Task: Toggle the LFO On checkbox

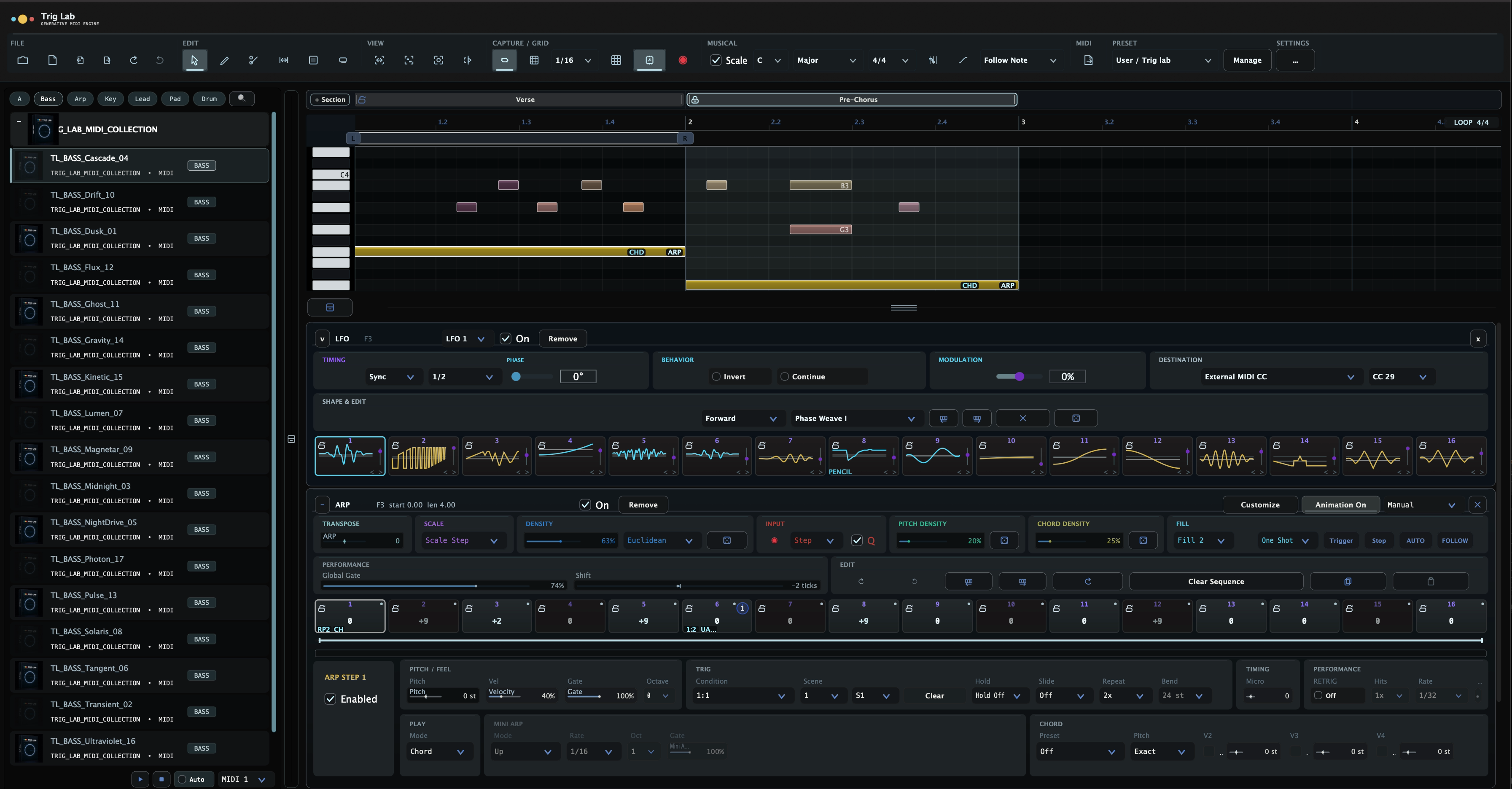Action: click(x=506, y=338)
